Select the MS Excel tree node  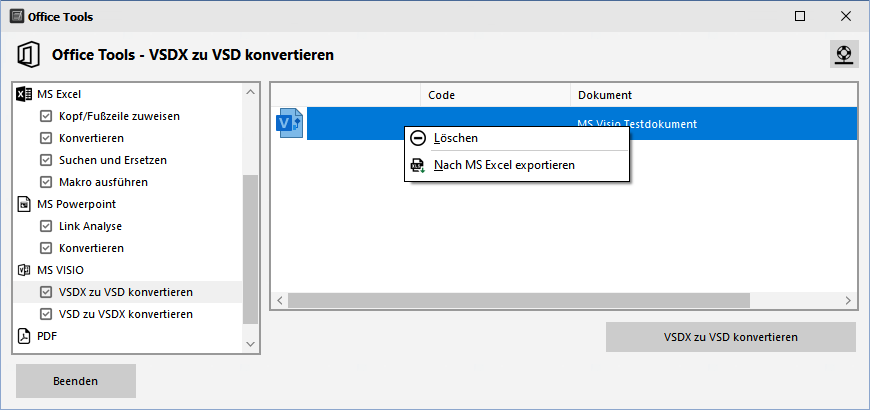59,94
